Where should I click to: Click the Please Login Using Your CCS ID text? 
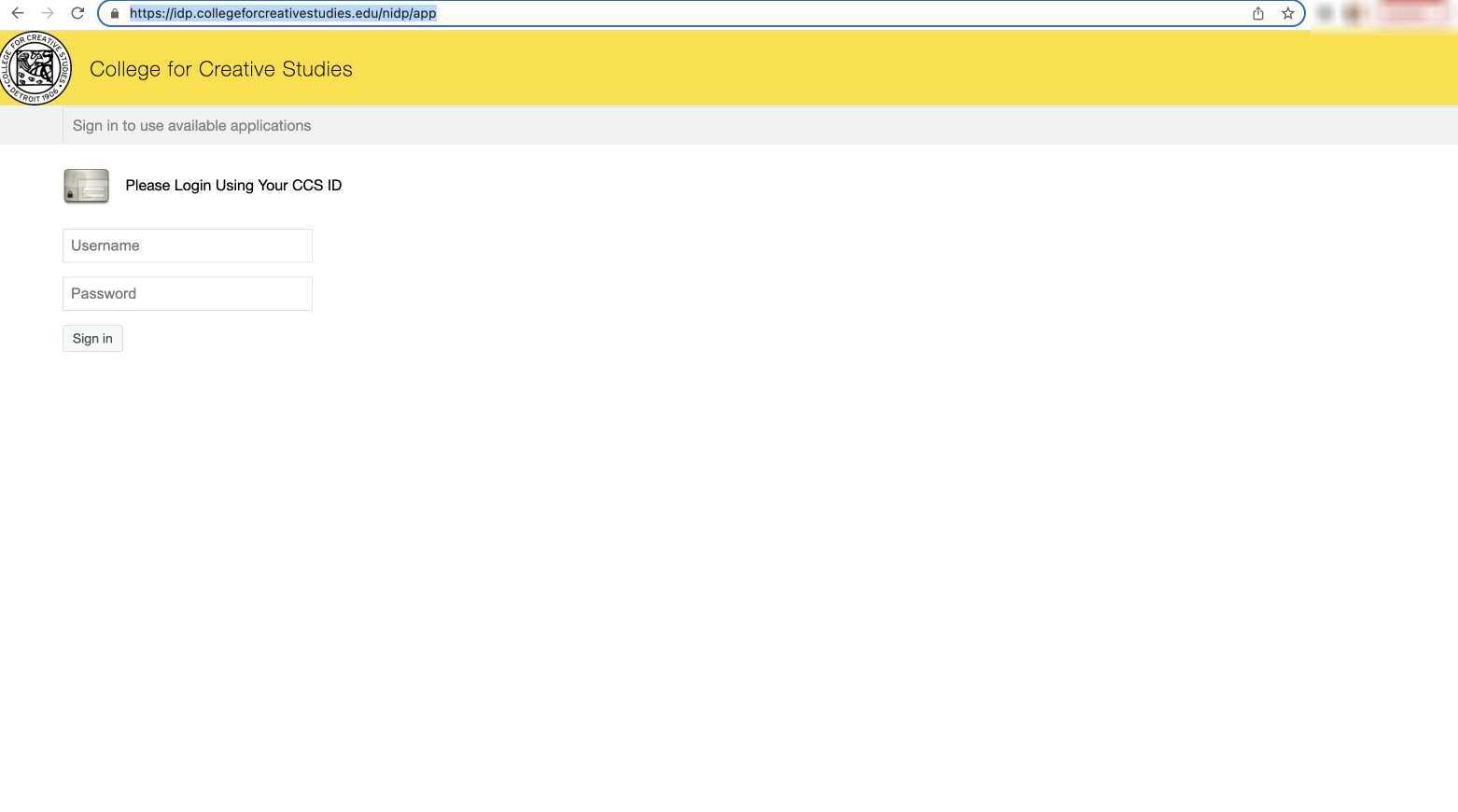pos(233,185)
